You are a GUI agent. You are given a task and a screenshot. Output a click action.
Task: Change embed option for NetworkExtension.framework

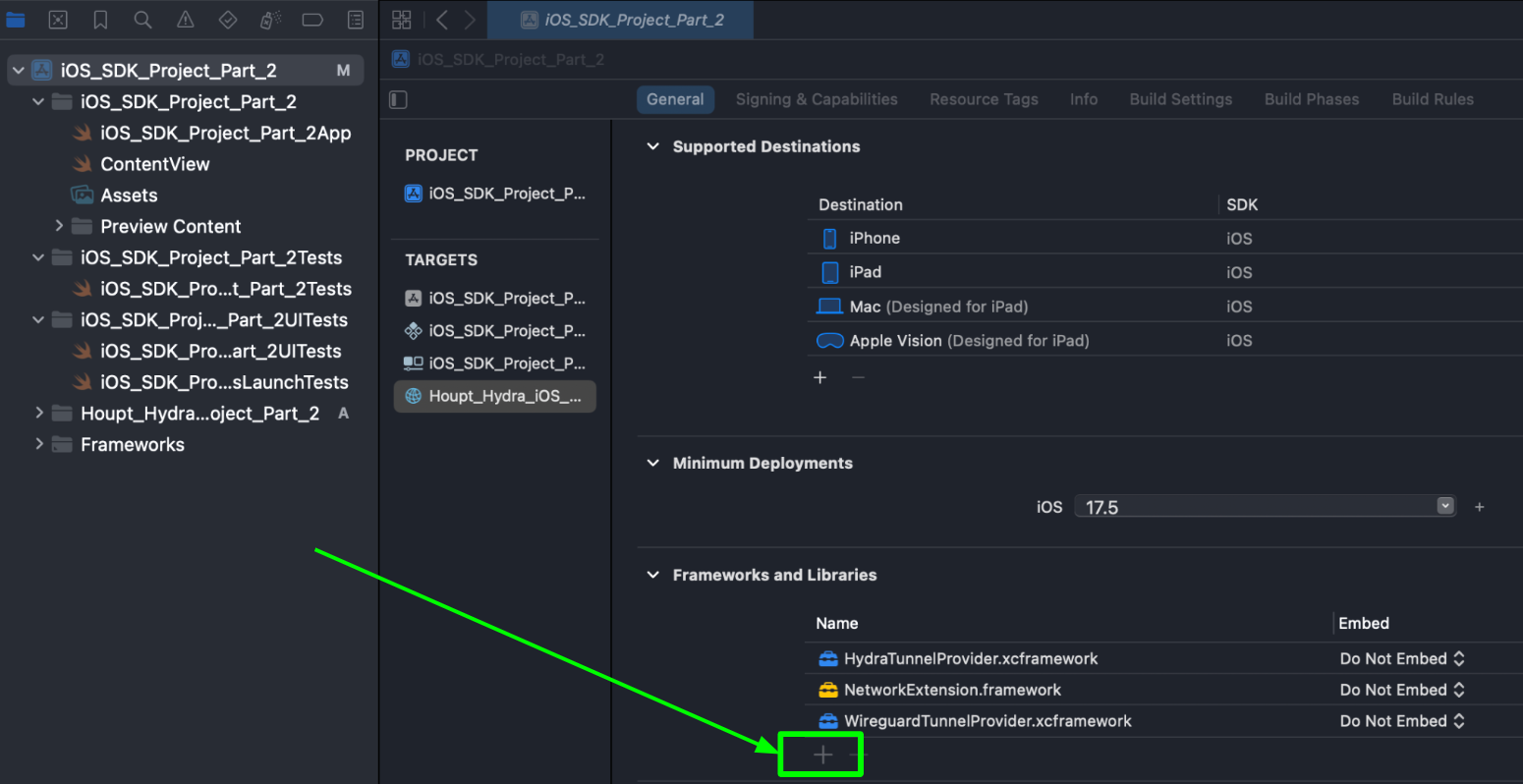click(x=1402, y=690)
